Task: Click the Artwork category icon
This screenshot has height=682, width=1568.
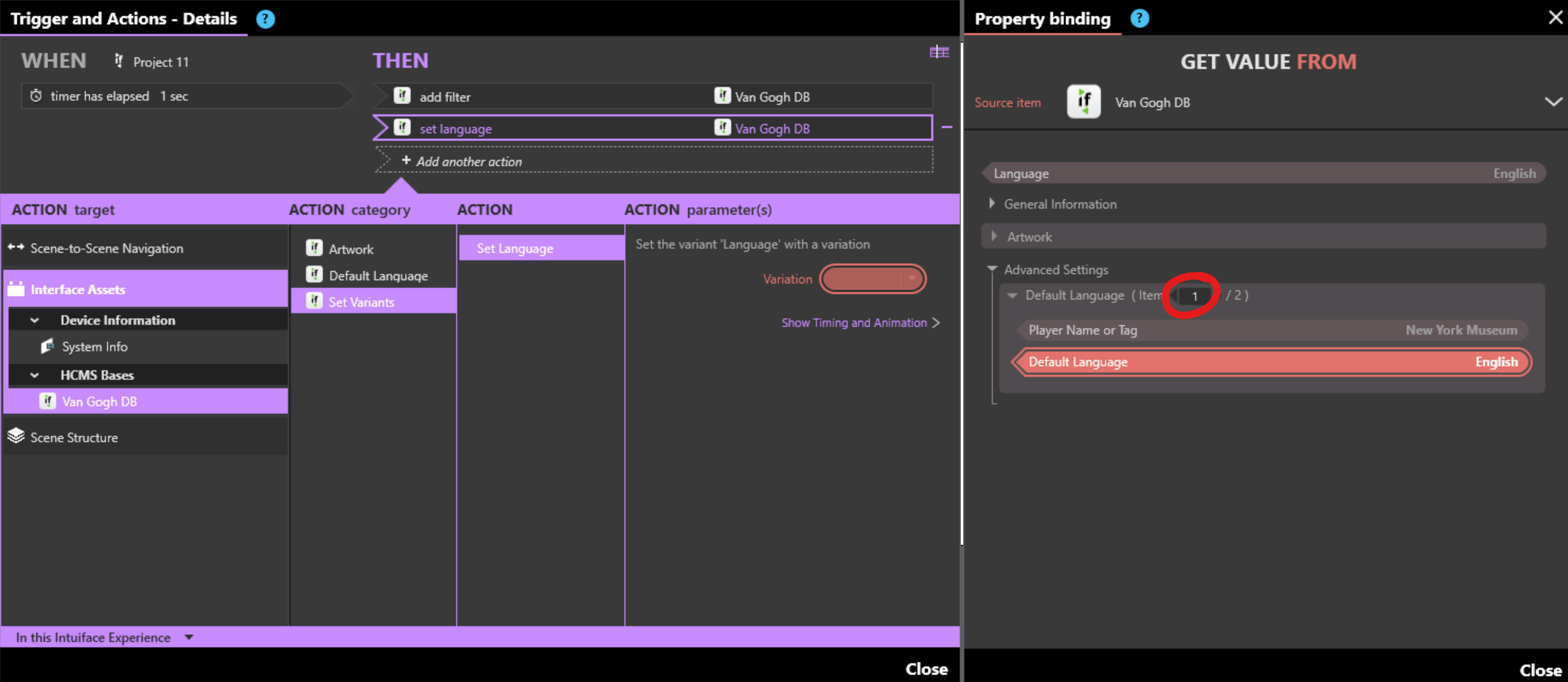Action: click(314, 248)
